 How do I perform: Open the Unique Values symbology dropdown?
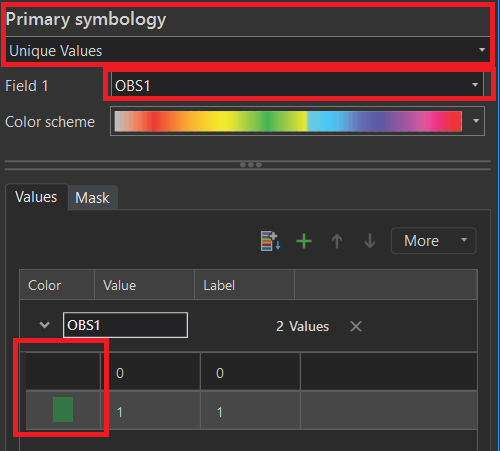(x=248, y=50)
